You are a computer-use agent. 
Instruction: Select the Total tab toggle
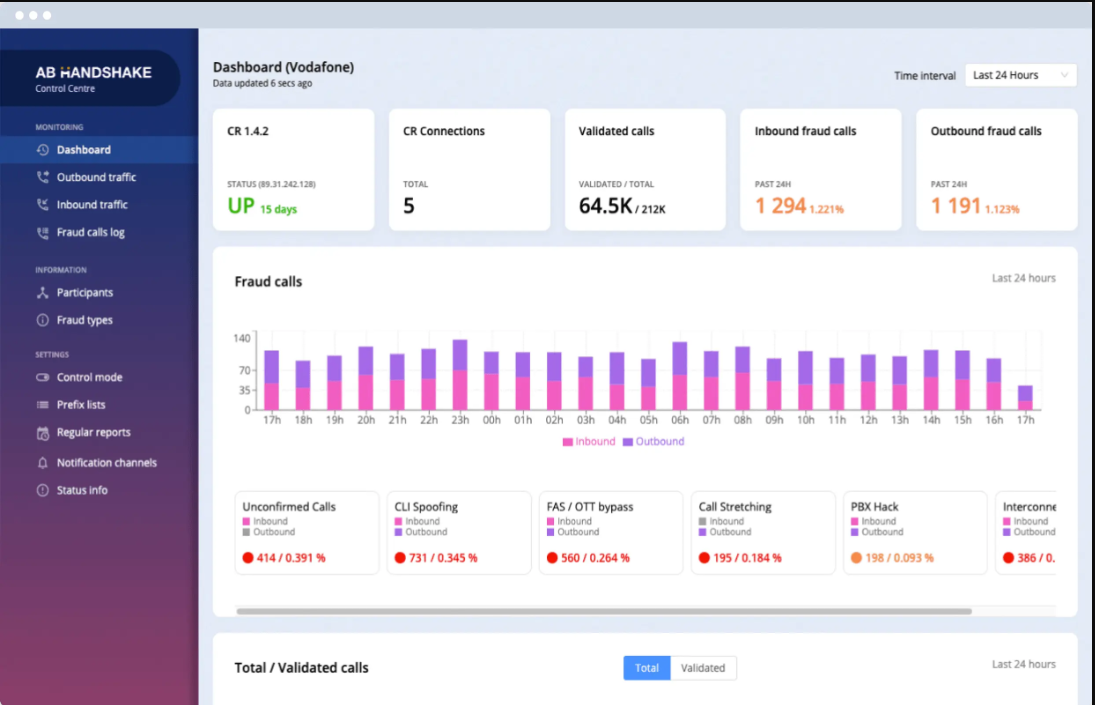click(x=647, y=668)
